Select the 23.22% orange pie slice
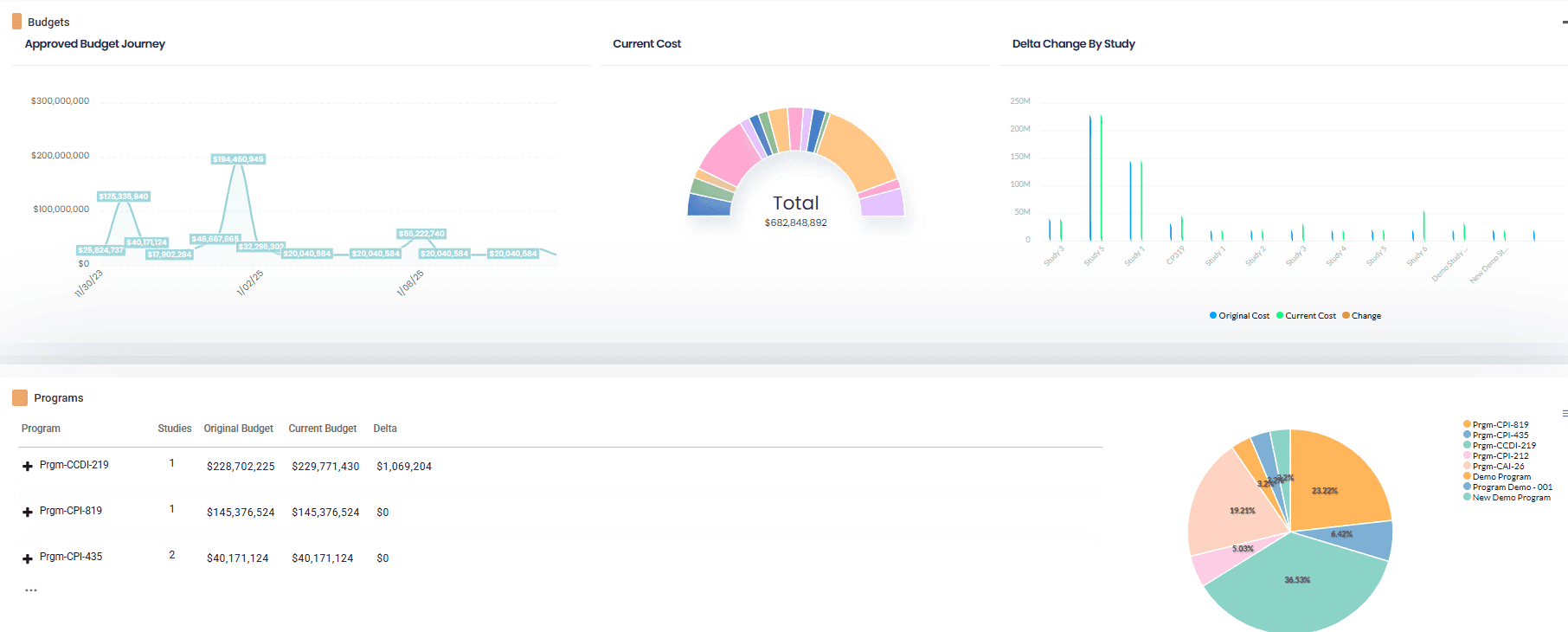Viewport: 1568px width, 632px height. tap(1337, 480)
